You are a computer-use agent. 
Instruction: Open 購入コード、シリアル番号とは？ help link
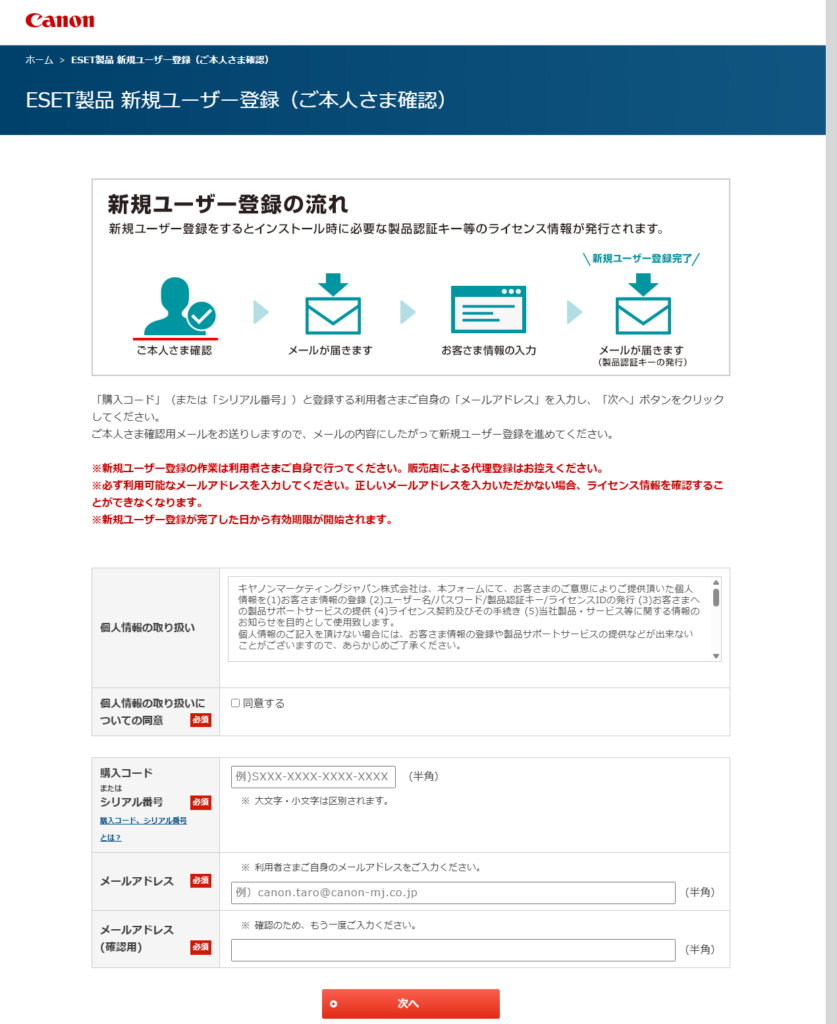tap(143, 829)
